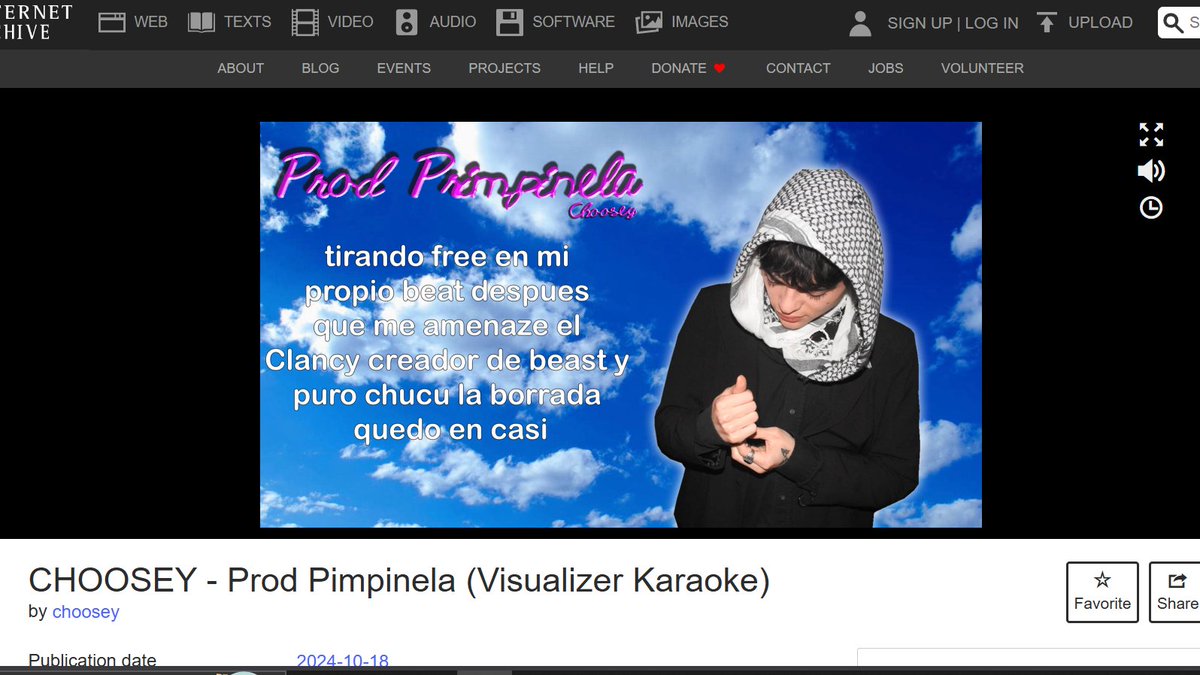
Task: Open the HELP link
Action: [x=596, y=68]
